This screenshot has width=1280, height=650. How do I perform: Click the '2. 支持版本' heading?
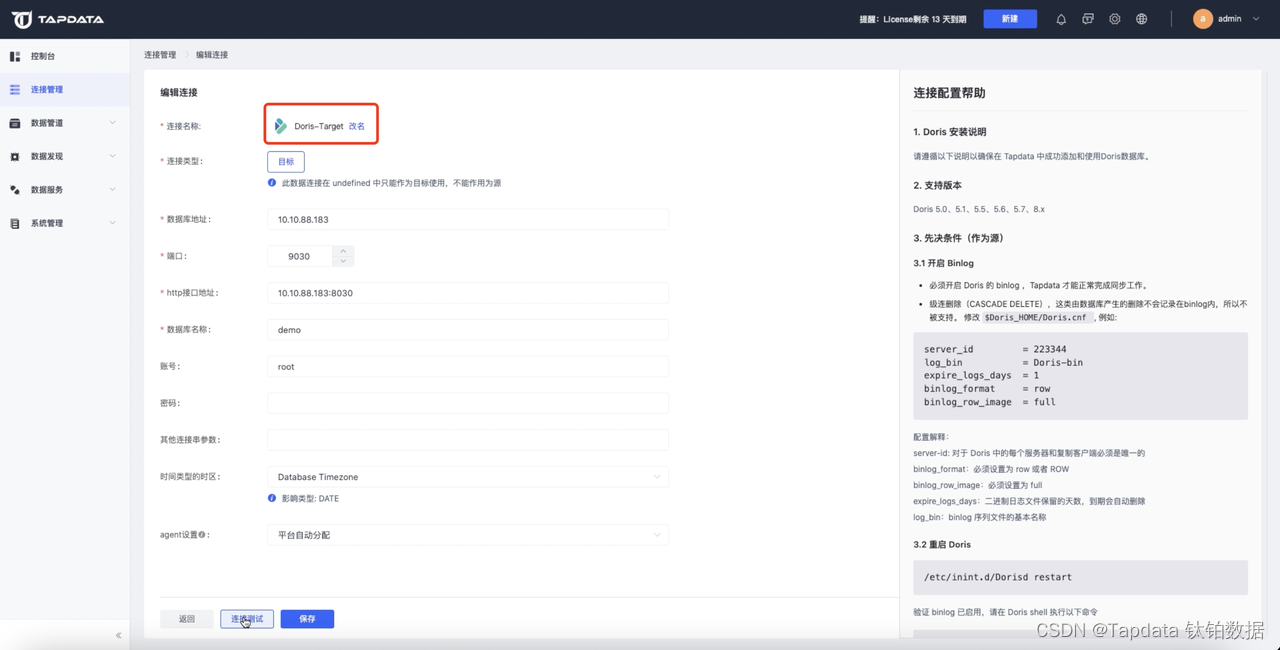(x=937, y=185)
